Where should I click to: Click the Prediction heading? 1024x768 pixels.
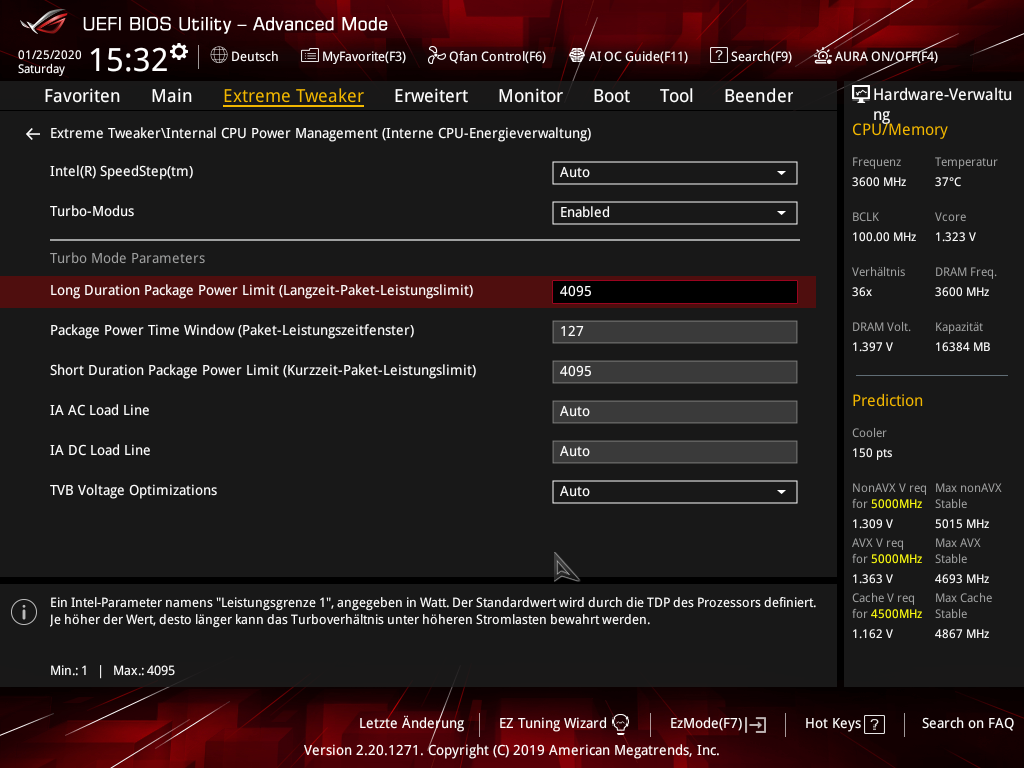coord(887,400)
